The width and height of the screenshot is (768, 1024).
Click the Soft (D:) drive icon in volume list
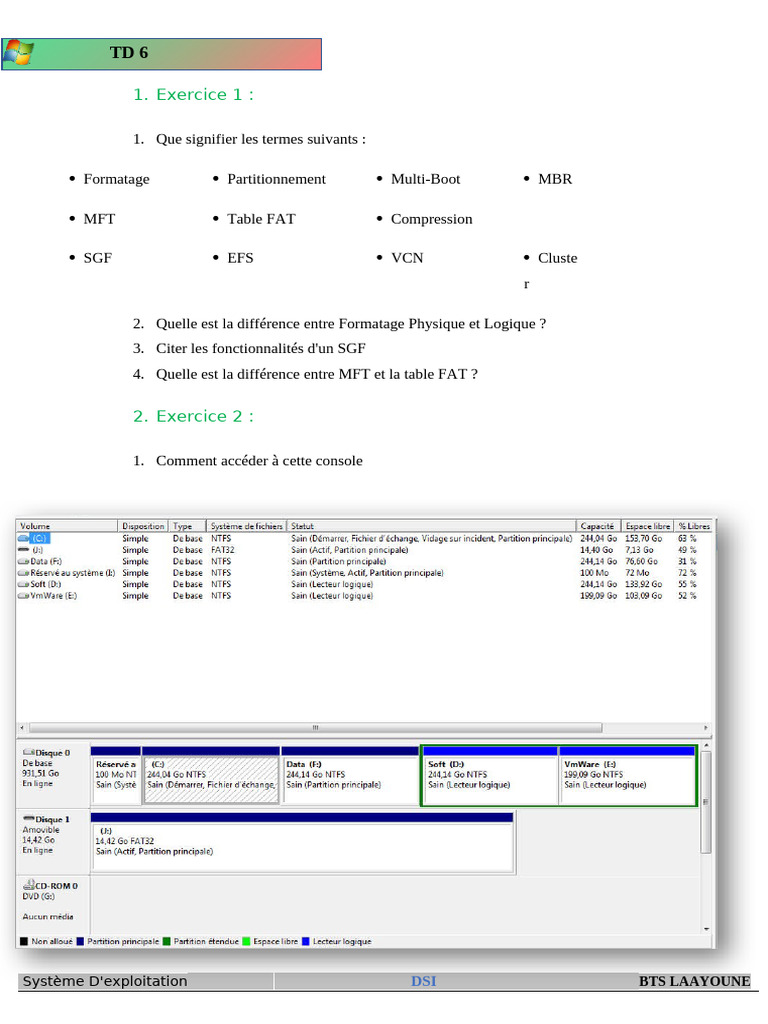[24, 584]
